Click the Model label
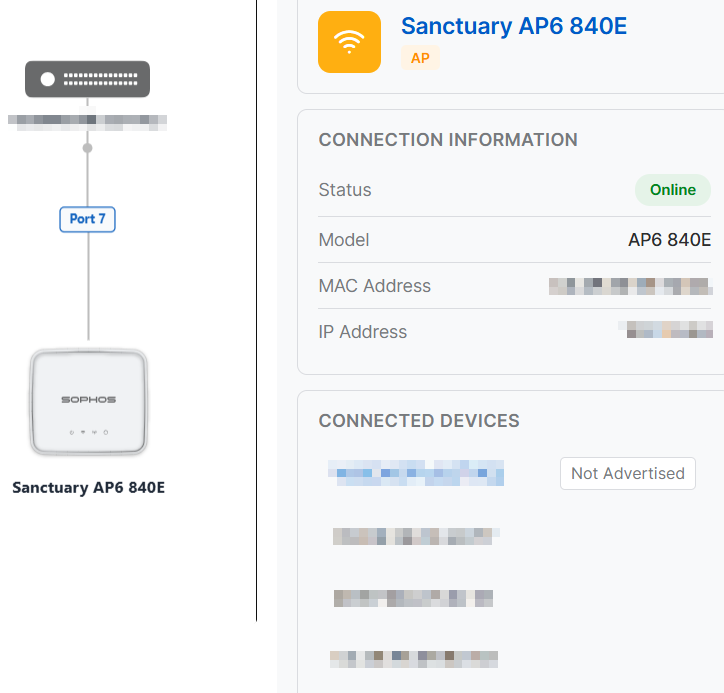 [344, 240]
